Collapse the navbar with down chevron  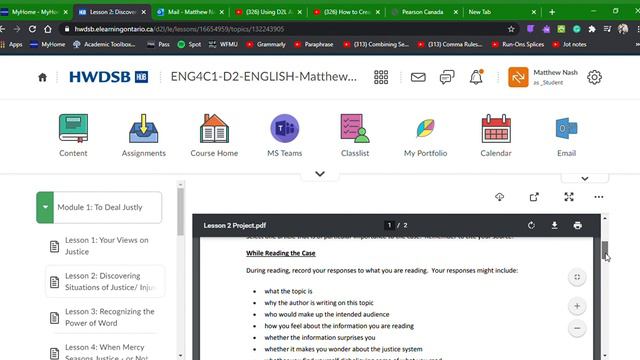point(320,174)
